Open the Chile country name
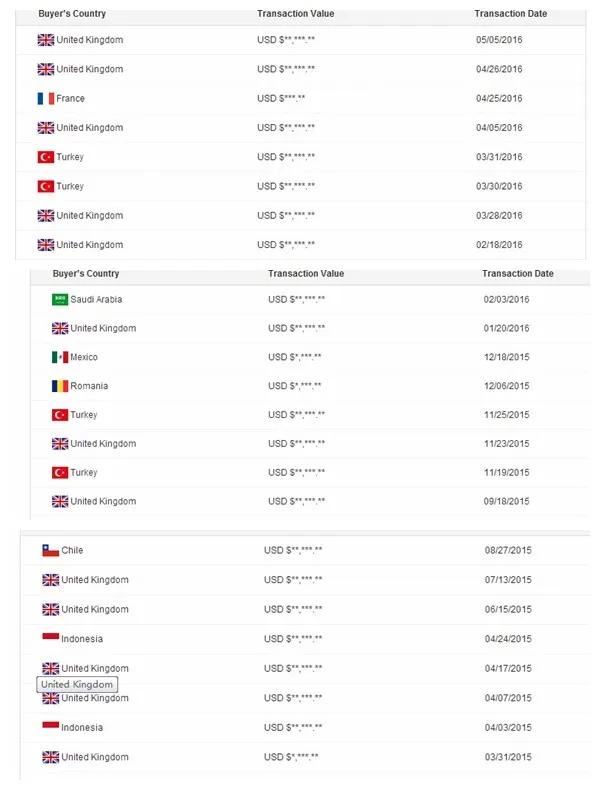Viewport: 600px width, 790px height. tap(72, 551)
